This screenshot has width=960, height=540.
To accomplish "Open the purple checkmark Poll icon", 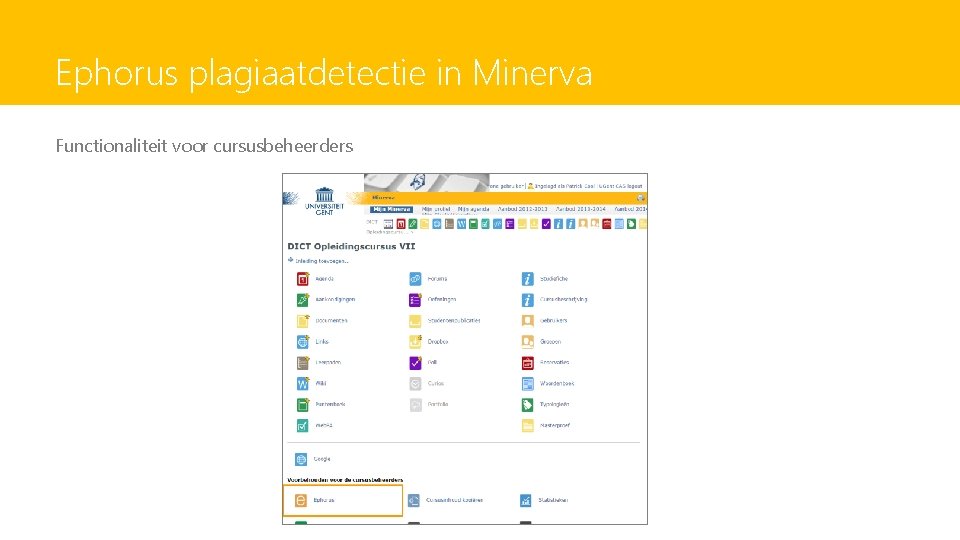I will (x=415, y=363).
